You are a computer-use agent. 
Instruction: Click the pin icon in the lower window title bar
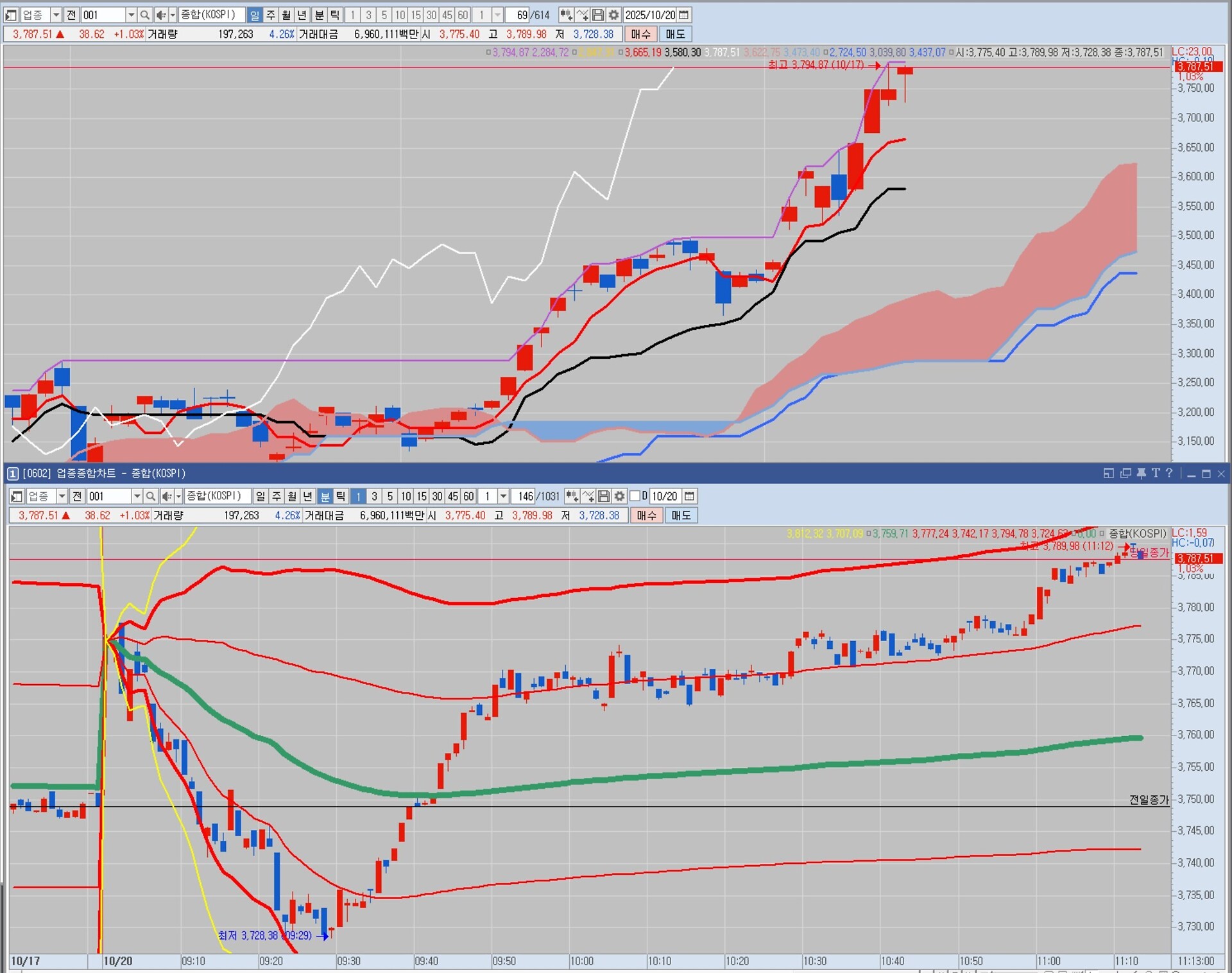click(1142, 474)
